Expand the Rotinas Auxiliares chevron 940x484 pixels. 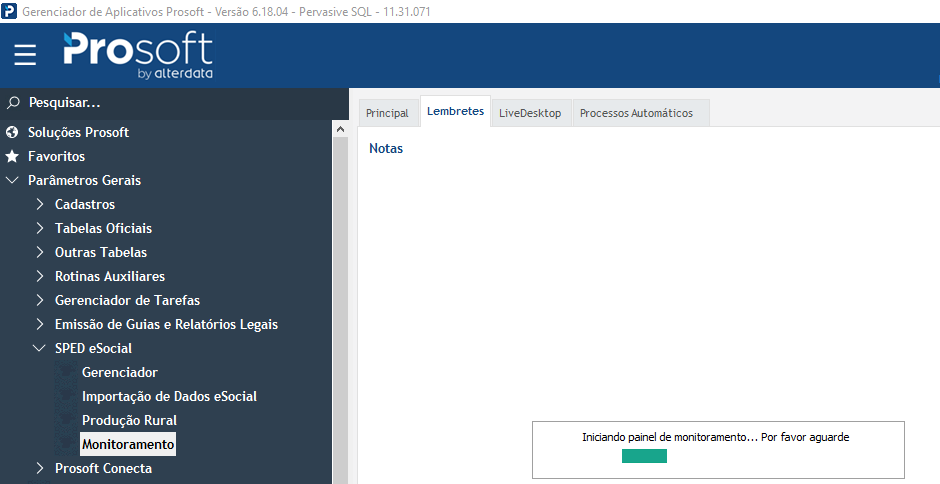[40, 276]
